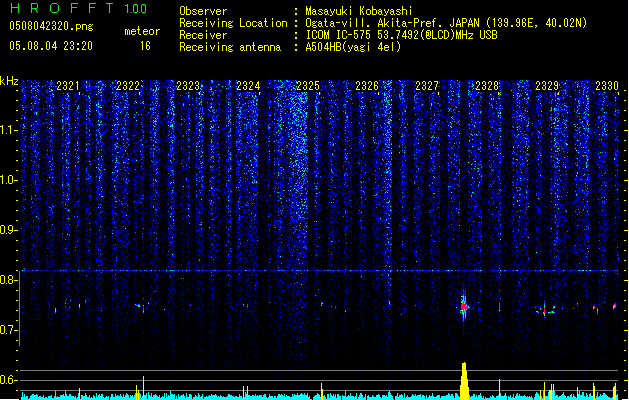Click the 1.1 kHz axis tick label

point(9,130)
